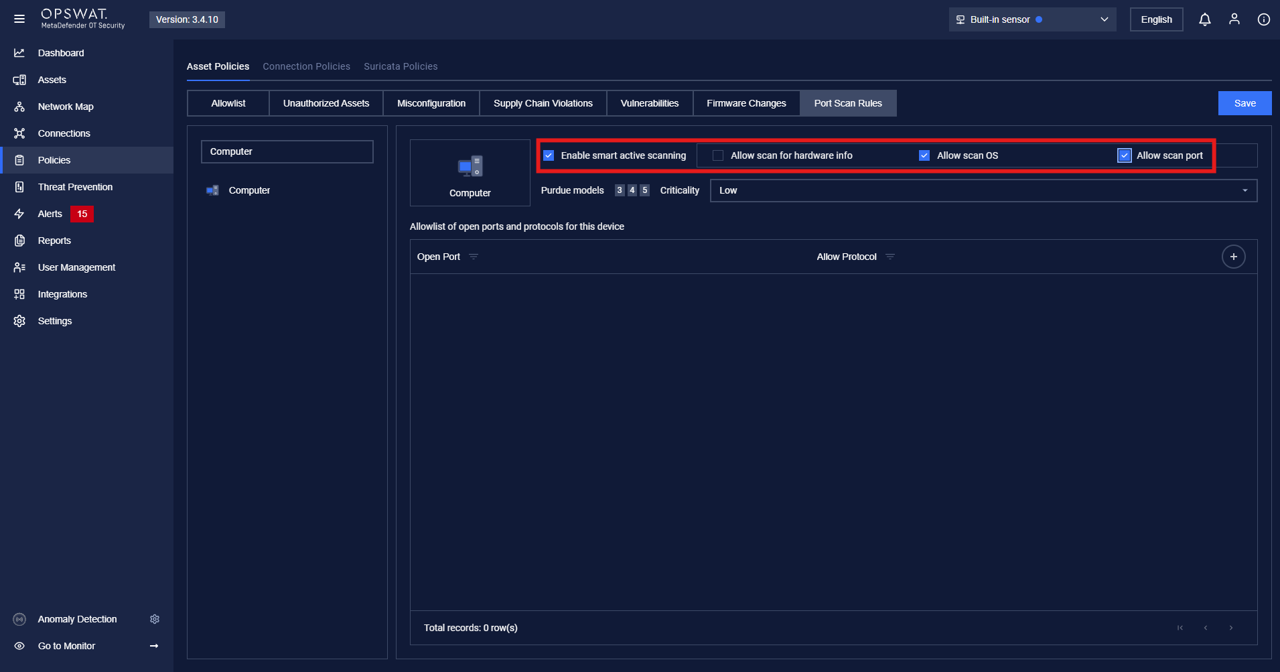The height and width of the screenshot is (672, 1280).
Task: Click the Assets sidebar icon
Action: (19, 80)
